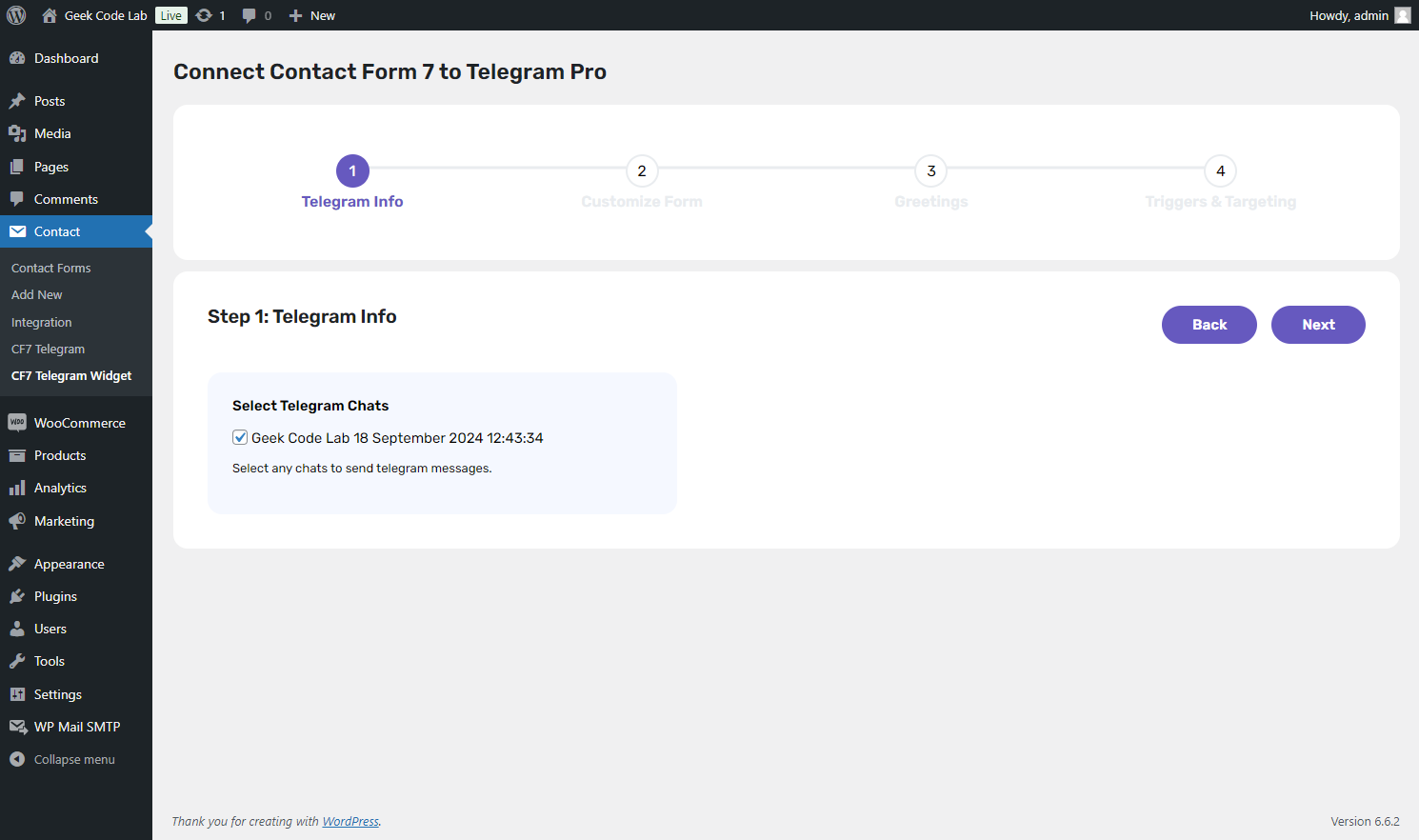Jump to step 4 Triggers & Targeting circle
The image size is (1419, 840).
pos(1221,171)
